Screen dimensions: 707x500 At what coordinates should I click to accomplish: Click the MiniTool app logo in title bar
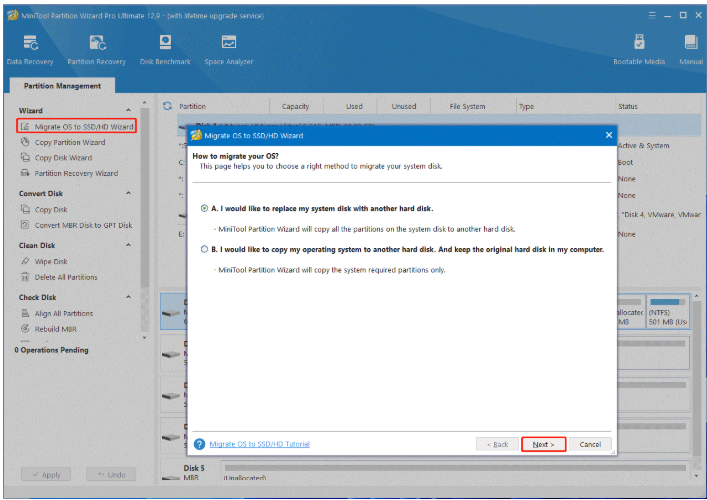tap(13, 15)
